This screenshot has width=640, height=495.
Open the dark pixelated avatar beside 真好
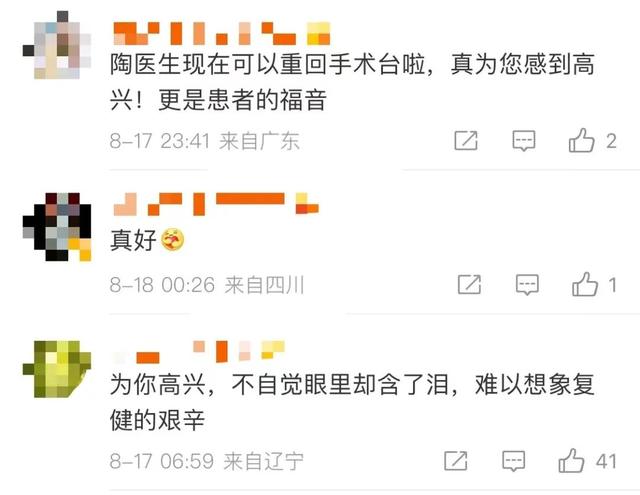(x=57, y=226)
